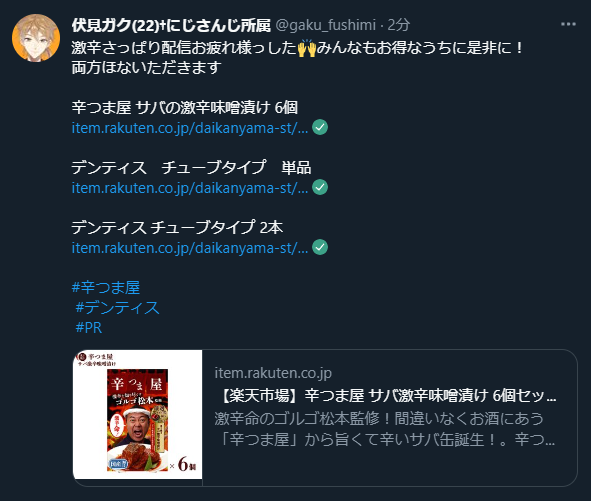Image resolution: width=591 pixels, height=501 pixels.
Task: Click the @gaku_fushimi handle
Action: 326,25
